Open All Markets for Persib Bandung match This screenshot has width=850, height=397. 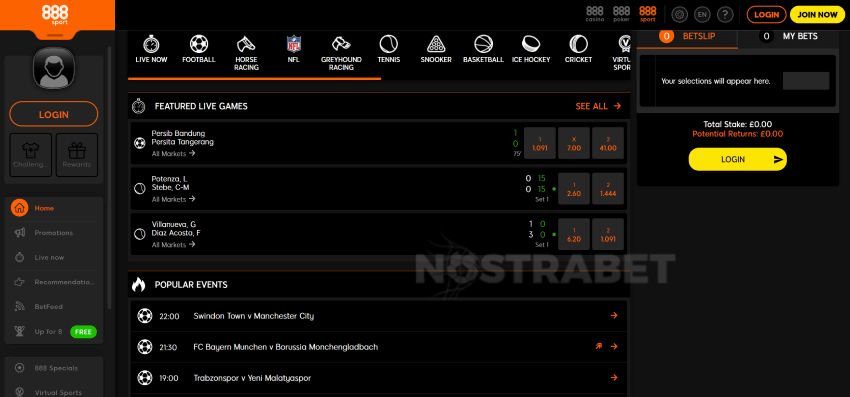point(173,153)
